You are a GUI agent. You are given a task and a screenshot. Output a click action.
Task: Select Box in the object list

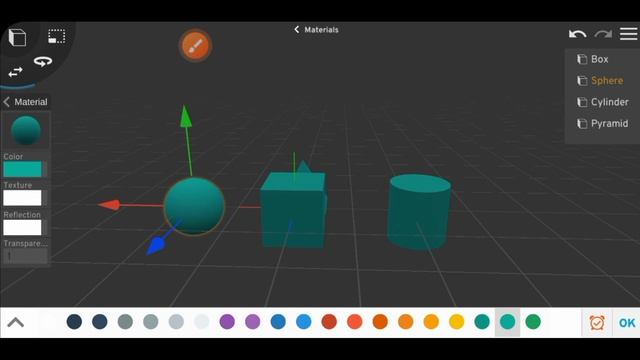[600, 59]
